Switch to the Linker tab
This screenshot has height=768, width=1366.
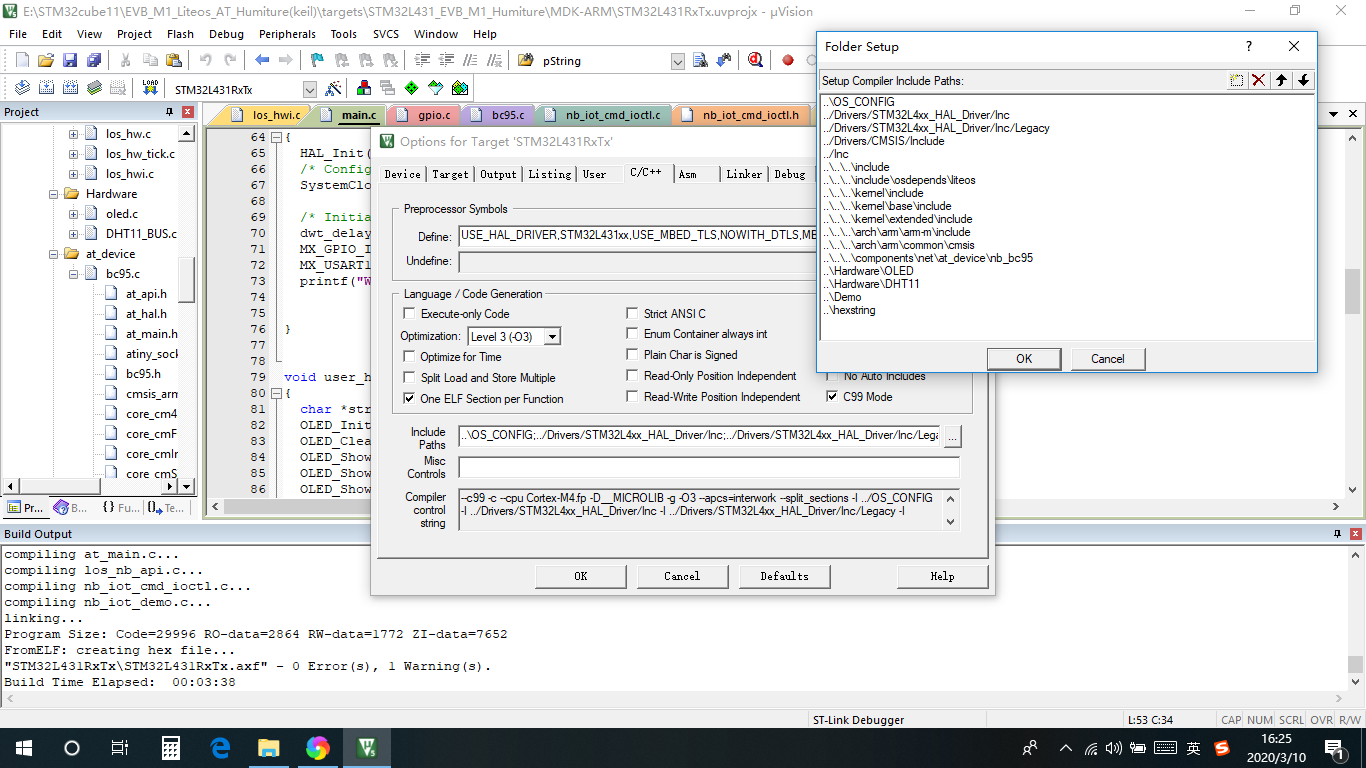point(743,174)
